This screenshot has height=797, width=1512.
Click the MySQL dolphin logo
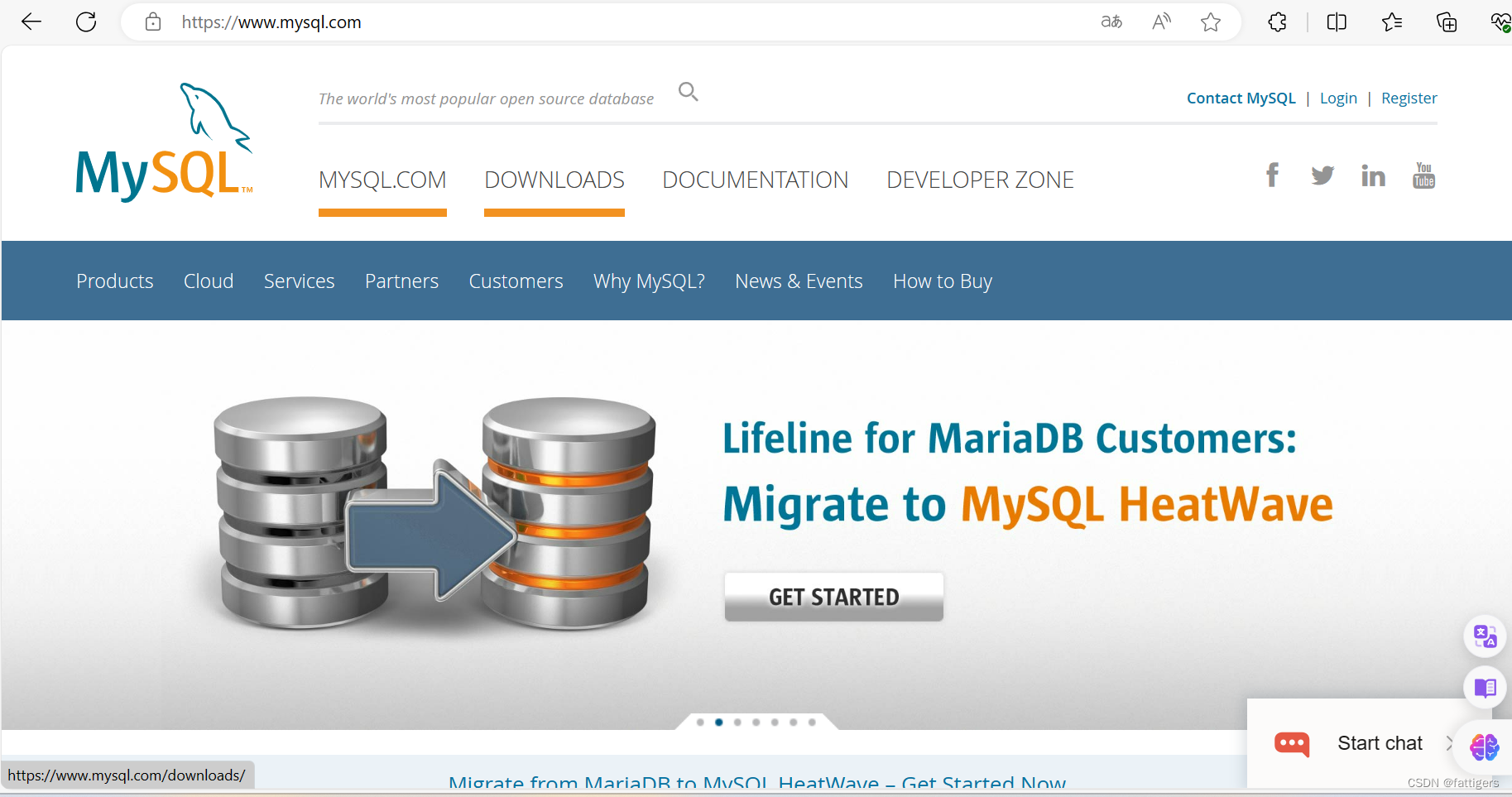pos(164,142)
